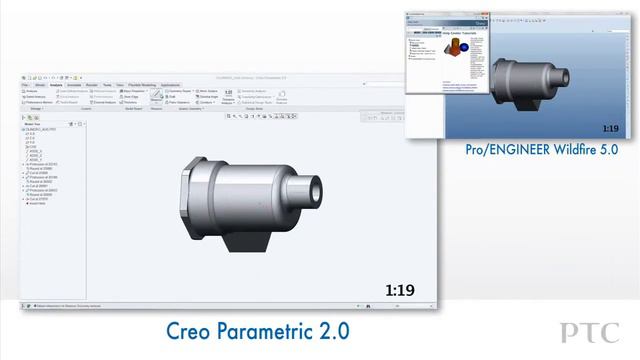Switch to the Annotate ribbon tab

click(x=74, y=85)
